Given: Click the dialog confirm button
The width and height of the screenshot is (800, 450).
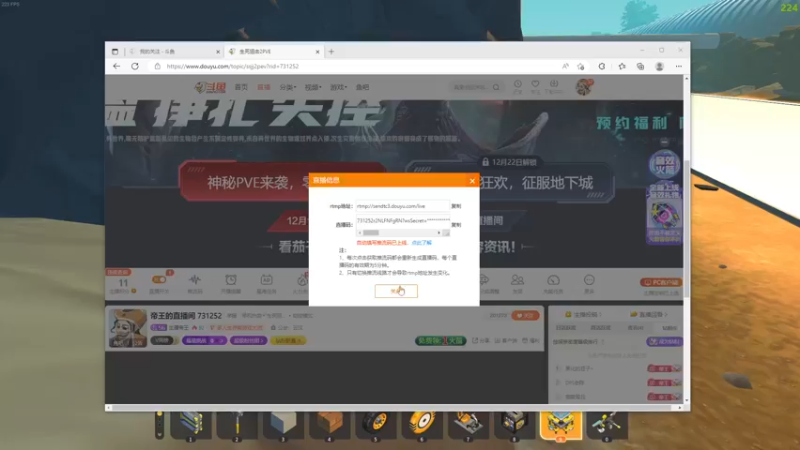Looking at the screenshot, I should [x=396, y=291].
